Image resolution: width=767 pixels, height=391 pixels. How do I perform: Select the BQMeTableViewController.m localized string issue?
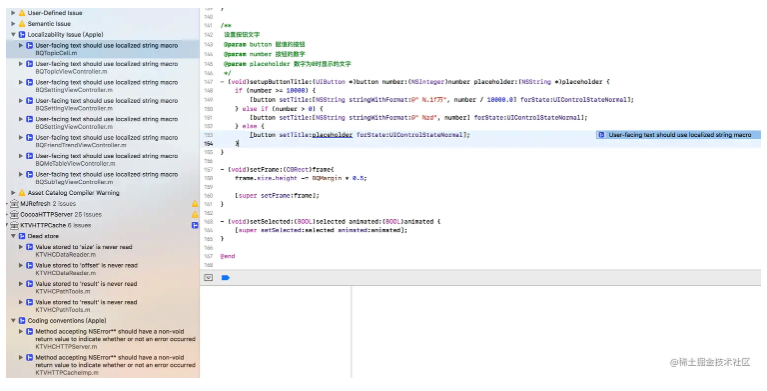click(x=103, y=160)
